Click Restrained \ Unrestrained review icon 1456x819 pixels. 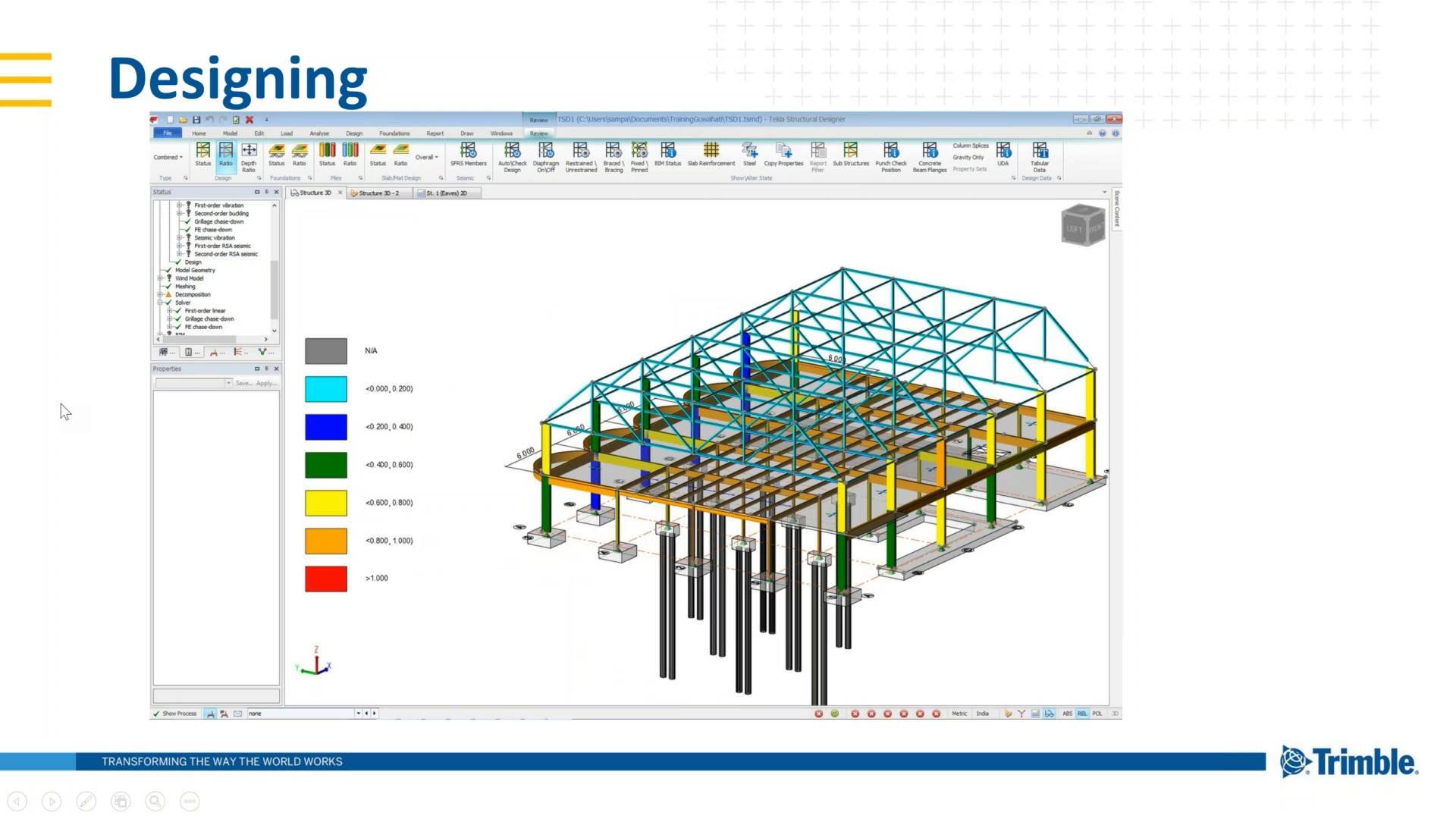click(x=581, y=157)
